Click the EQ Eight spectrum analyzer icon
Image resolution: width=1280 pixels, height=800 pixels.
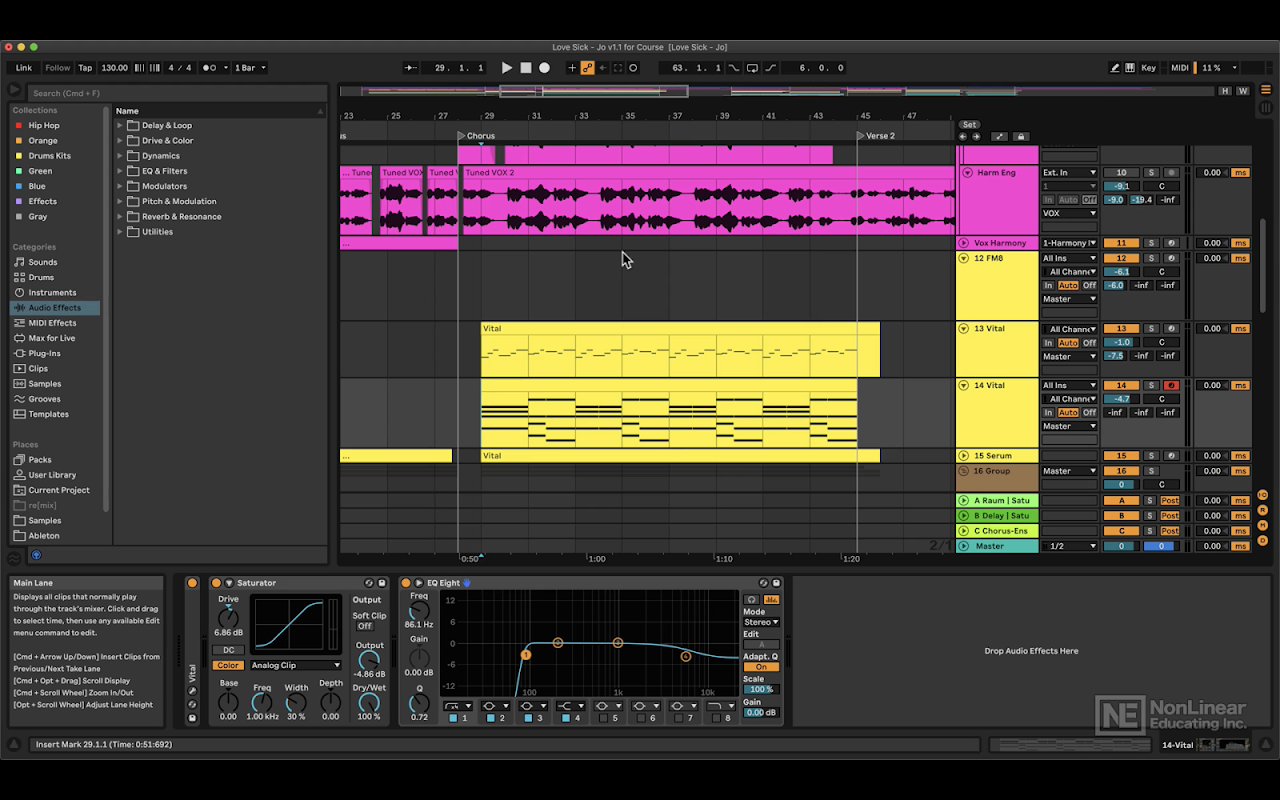click(772, 599)
